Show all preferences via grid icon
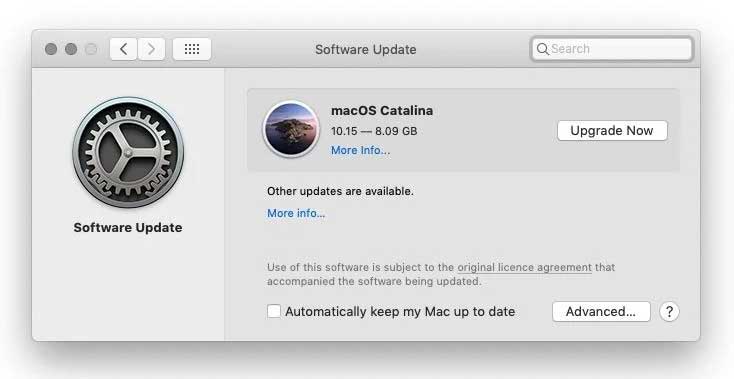Image resolution: width=734 pixels, height=379 pixels. (x=192, y=49)
